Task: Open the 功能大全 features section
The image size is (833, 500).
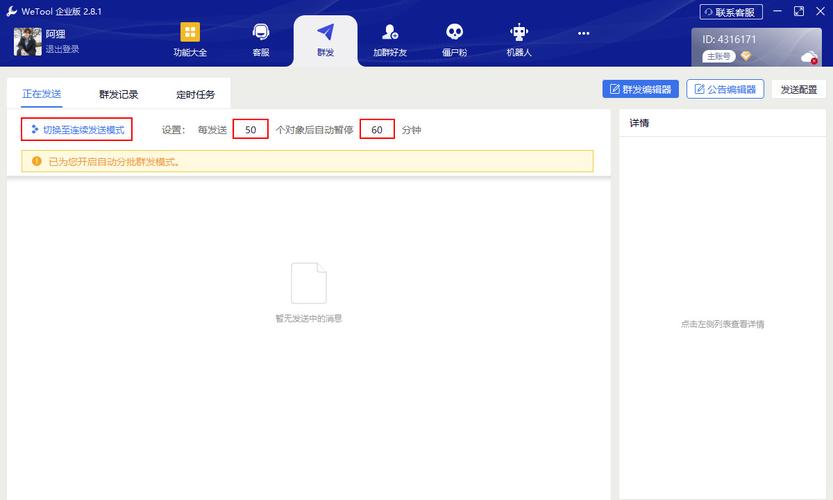Action: (x=190, y=40)
